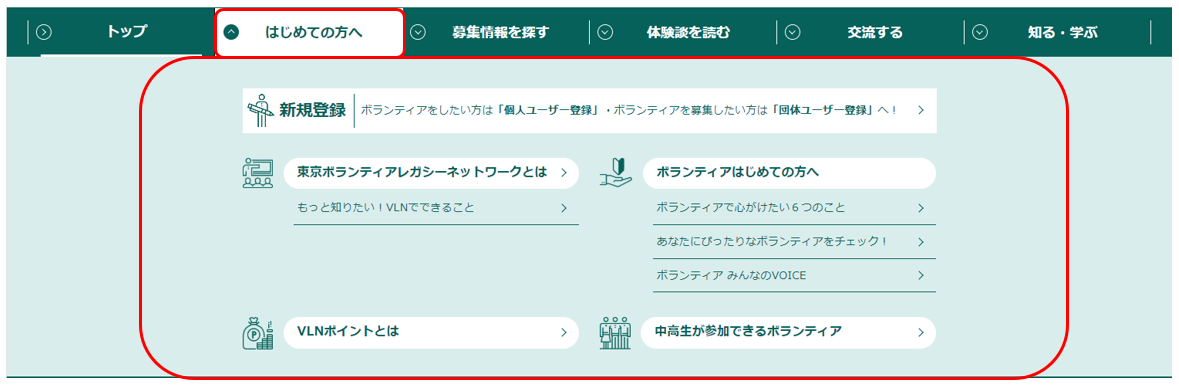Viewport: 1179px width, 386px height.
Task: Open ボランティアはじめての方へ button
Action: (789, 173)
